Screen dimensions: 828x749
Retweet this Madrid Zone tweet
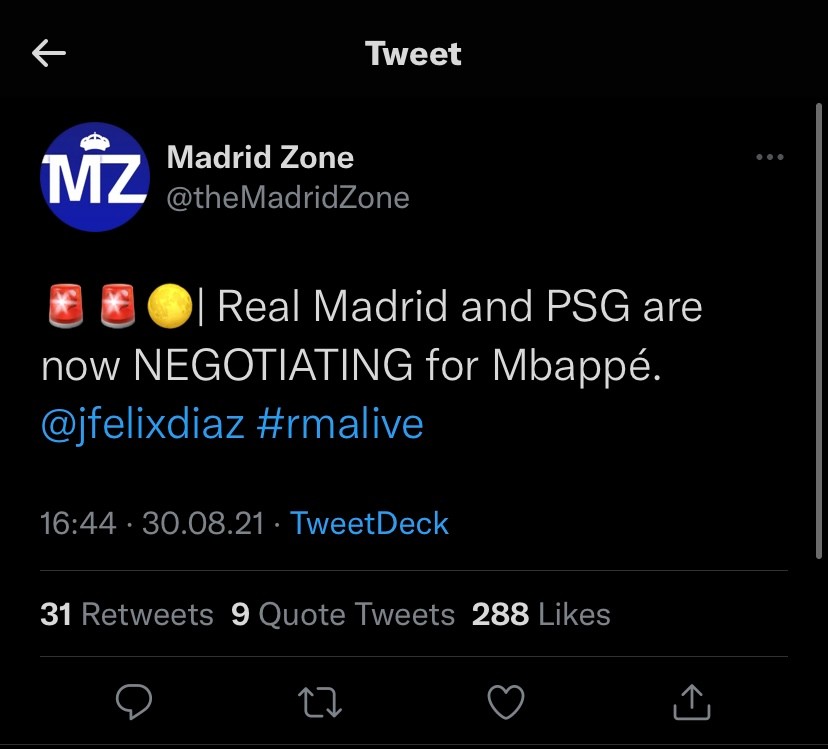click(x=320, y=702)
